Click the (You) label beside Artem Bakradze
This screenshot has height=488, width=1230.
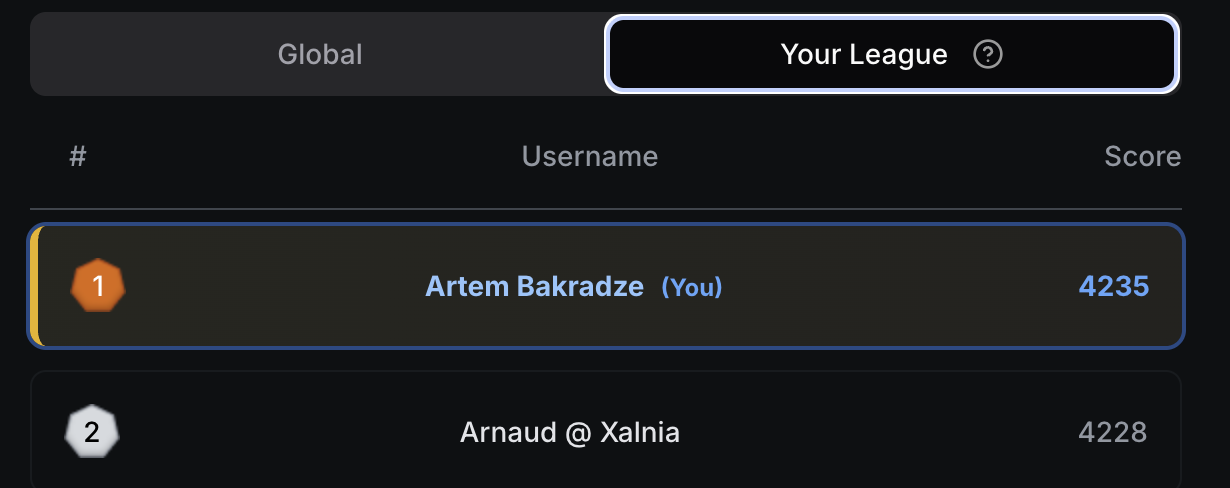coord(692,288)
